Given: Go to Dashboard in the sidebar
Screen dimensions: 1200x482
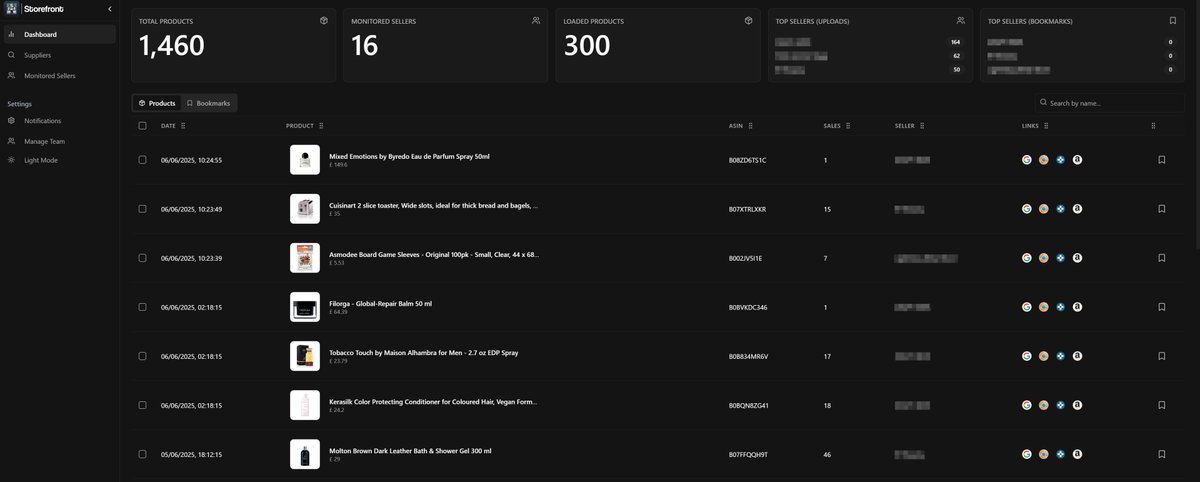Looking at the screenshot, I should (59, 34).
